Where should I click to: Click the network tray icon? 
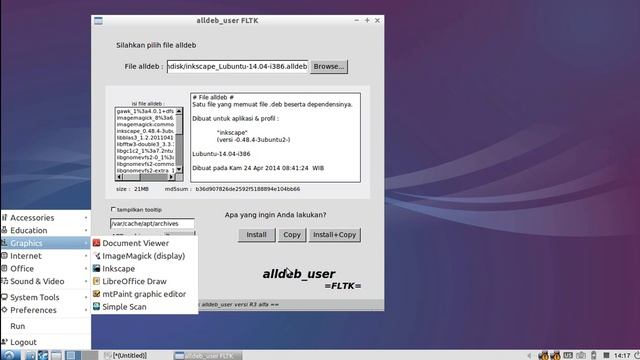[x=581, y=356]
